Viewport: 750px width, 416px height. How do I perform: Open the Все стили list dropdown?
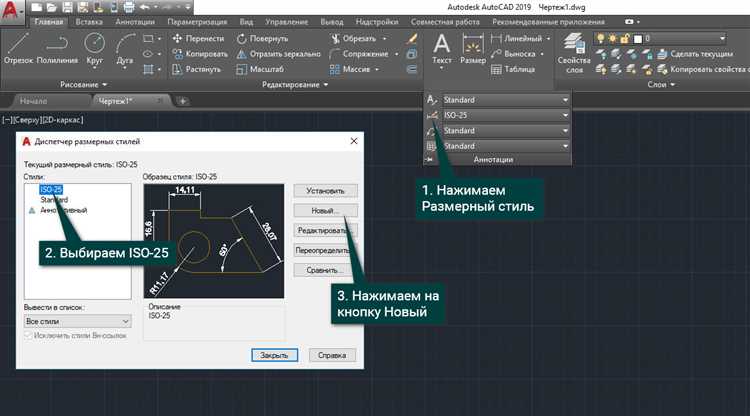coord(76,320)
